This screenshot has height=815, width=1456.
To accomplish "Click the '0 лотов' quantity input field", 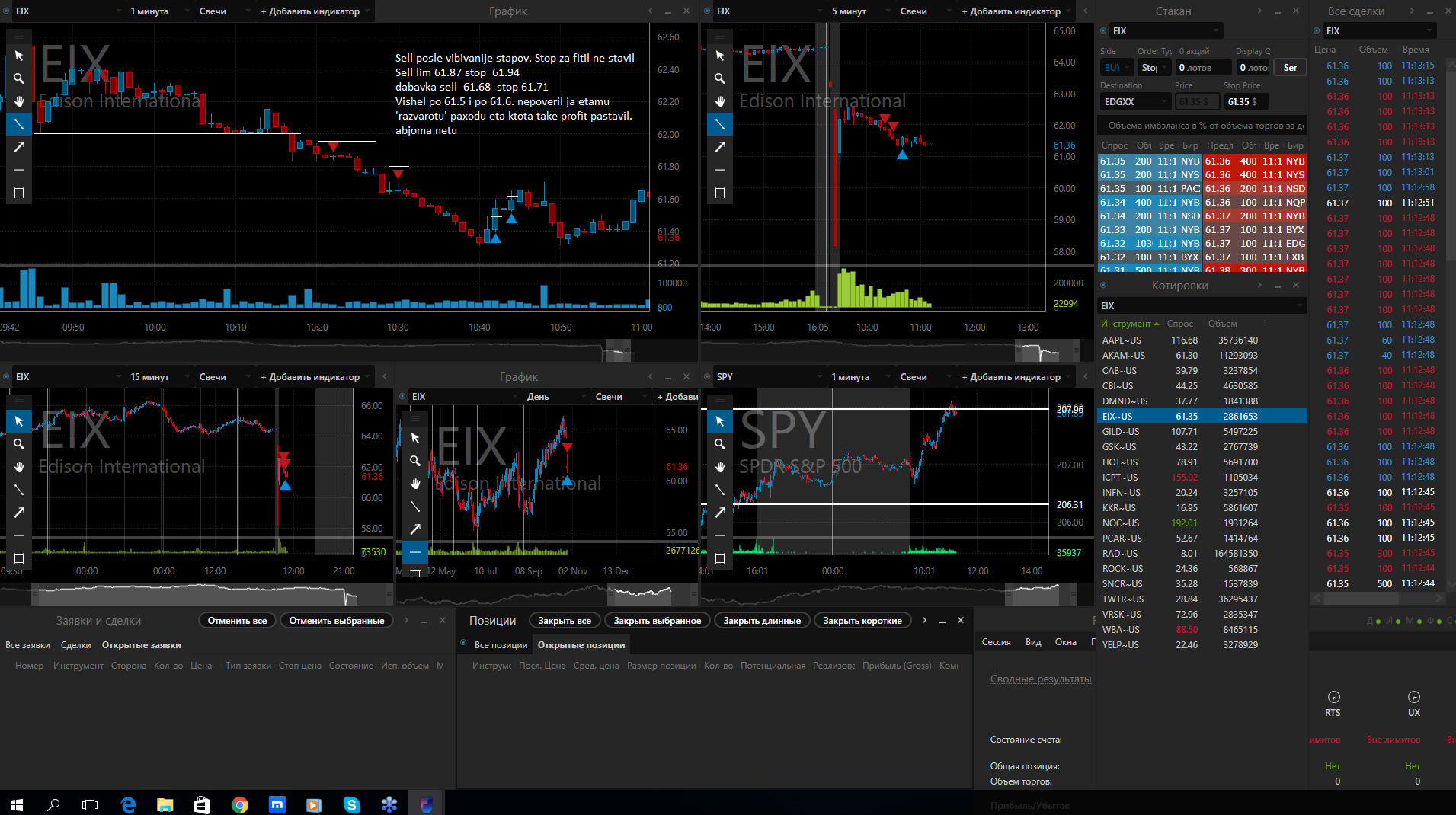I will (x=1204, y=68).
